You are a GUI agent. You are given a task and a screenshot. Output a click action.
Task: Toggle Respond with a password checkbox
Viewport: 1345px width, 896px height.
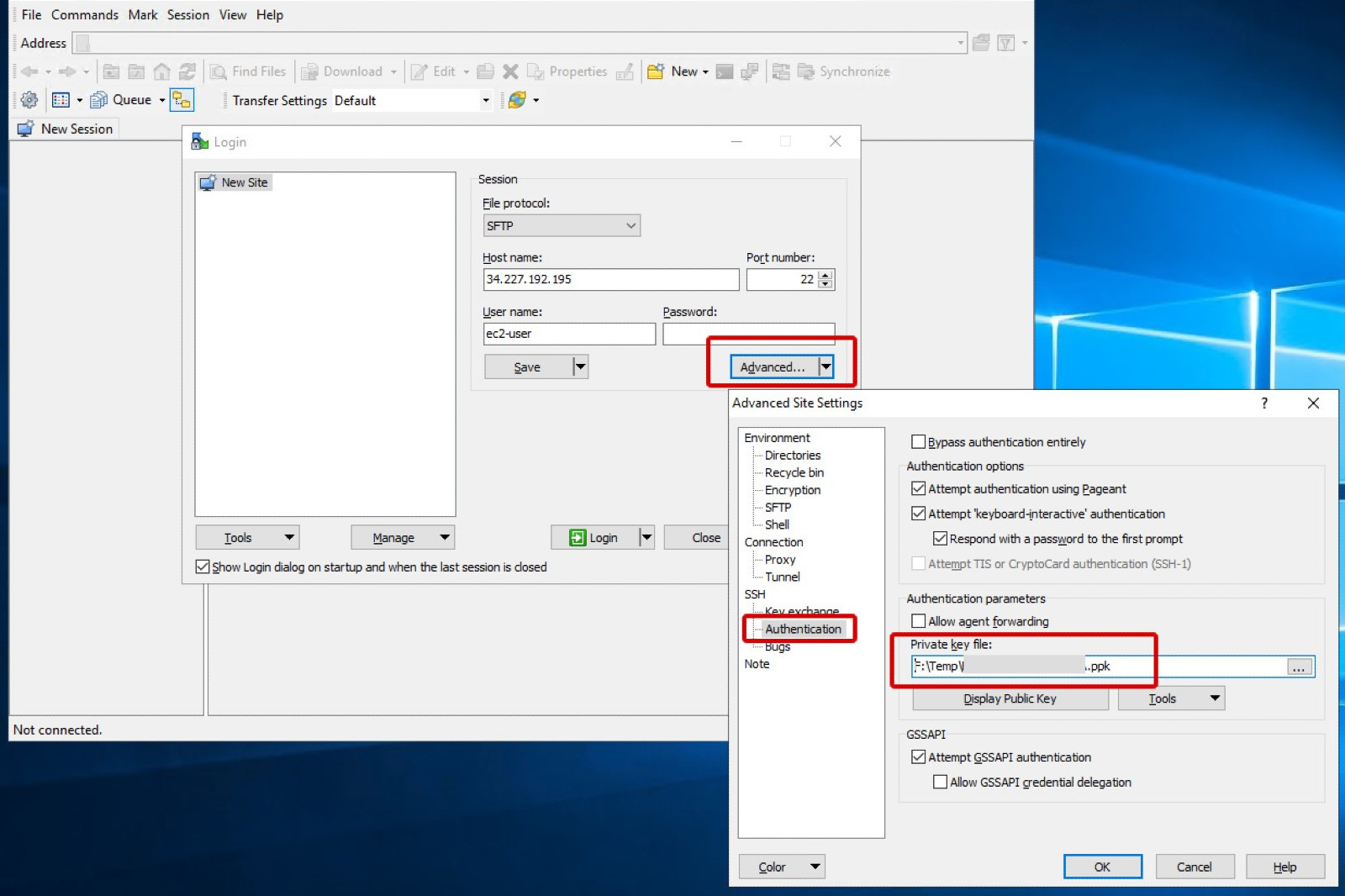pos(941,539)
